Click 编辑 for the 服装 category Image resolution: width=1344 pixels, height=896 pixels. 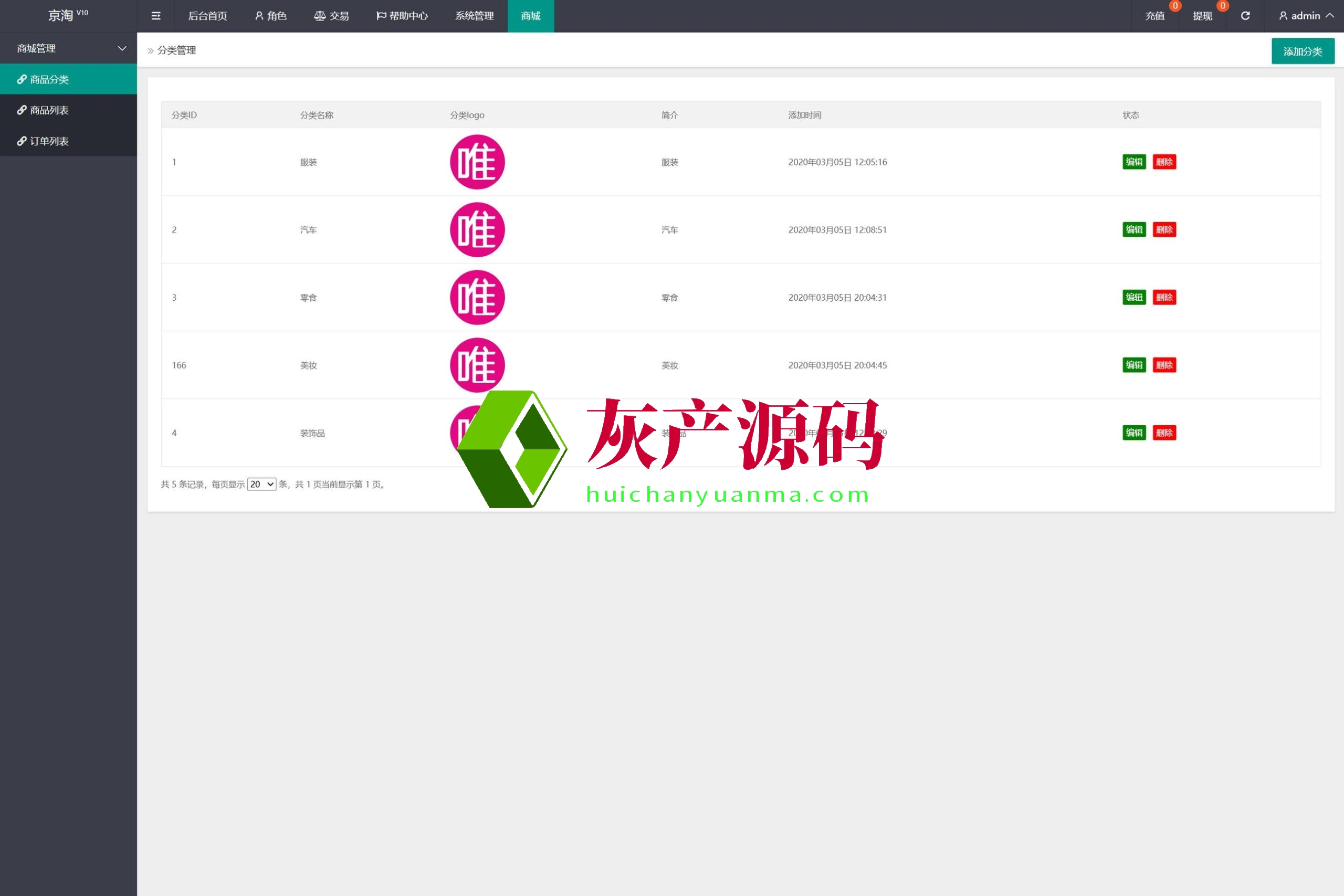pyautogui.click(x=1133, y=162)
